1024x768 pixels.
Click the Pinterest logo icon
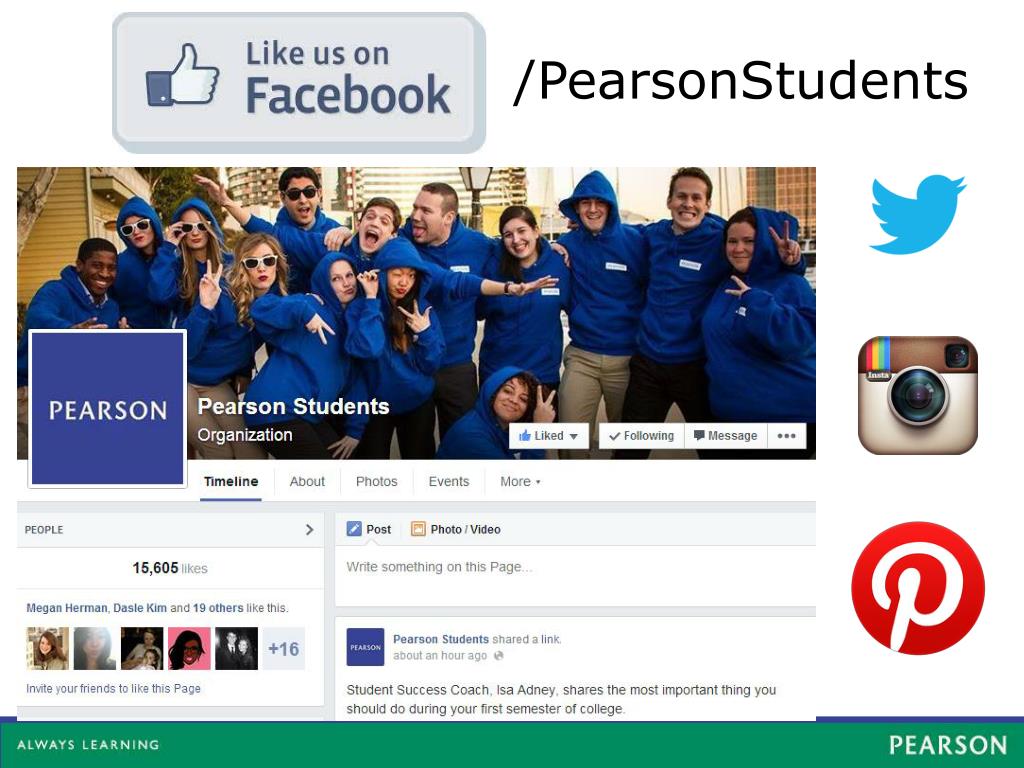pyautogui.click(x=918, y=588)
